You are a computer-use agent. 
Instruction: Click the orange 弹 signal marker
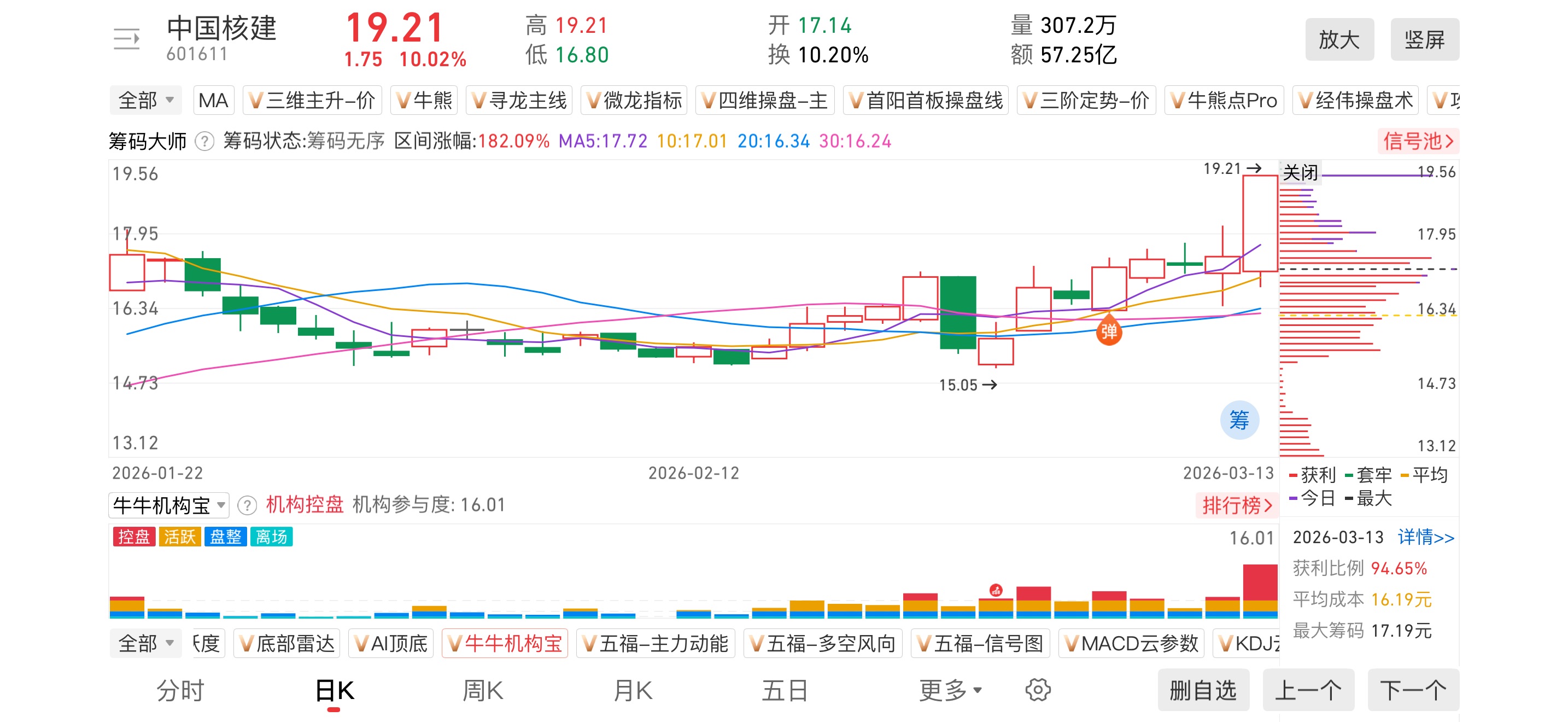pyautogui.click(x=1108, y=331)
